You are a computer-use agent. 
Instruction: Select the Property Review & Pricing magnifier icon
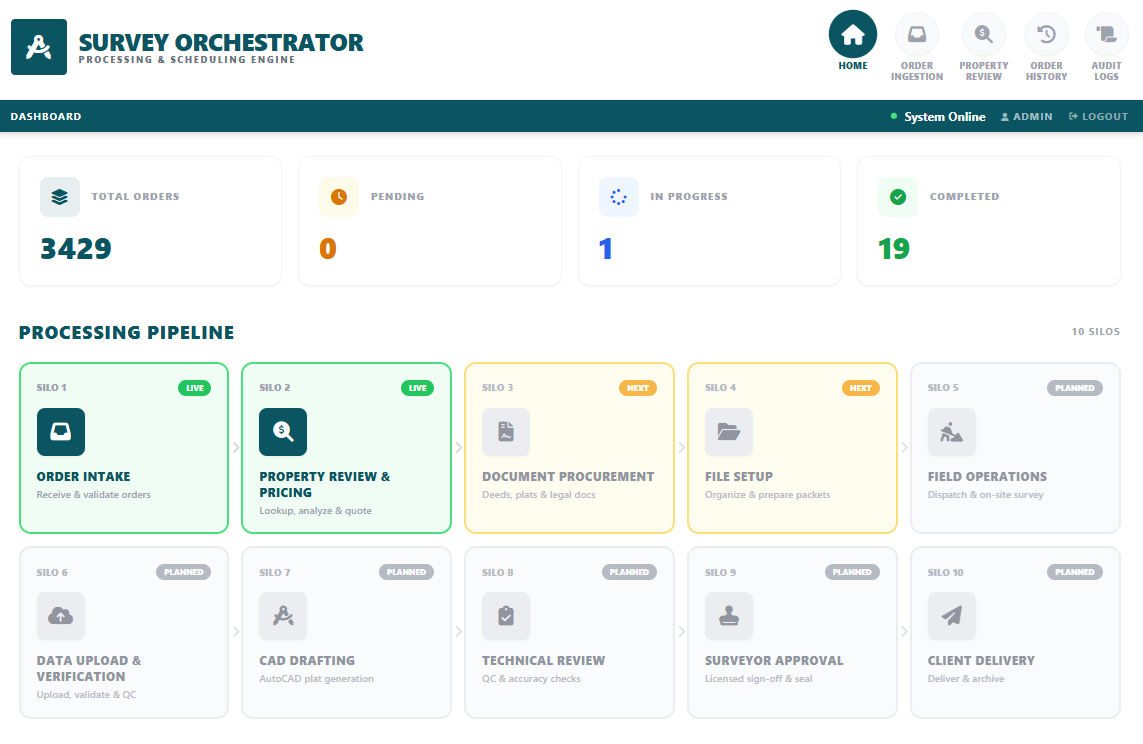[283, 432]
